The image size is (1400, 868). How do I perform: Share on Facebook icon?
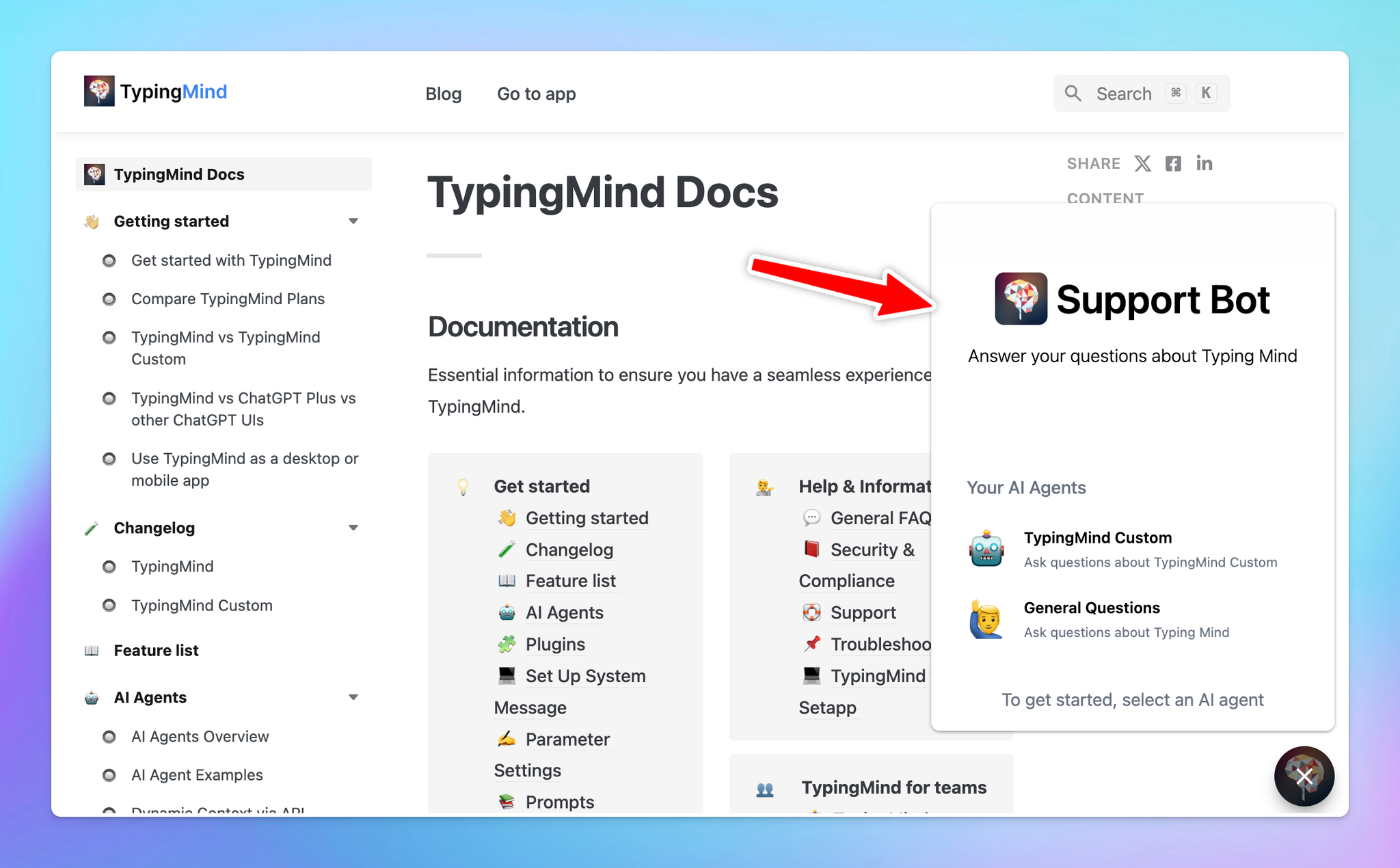pyautogui.click(x=1173, y=163)
